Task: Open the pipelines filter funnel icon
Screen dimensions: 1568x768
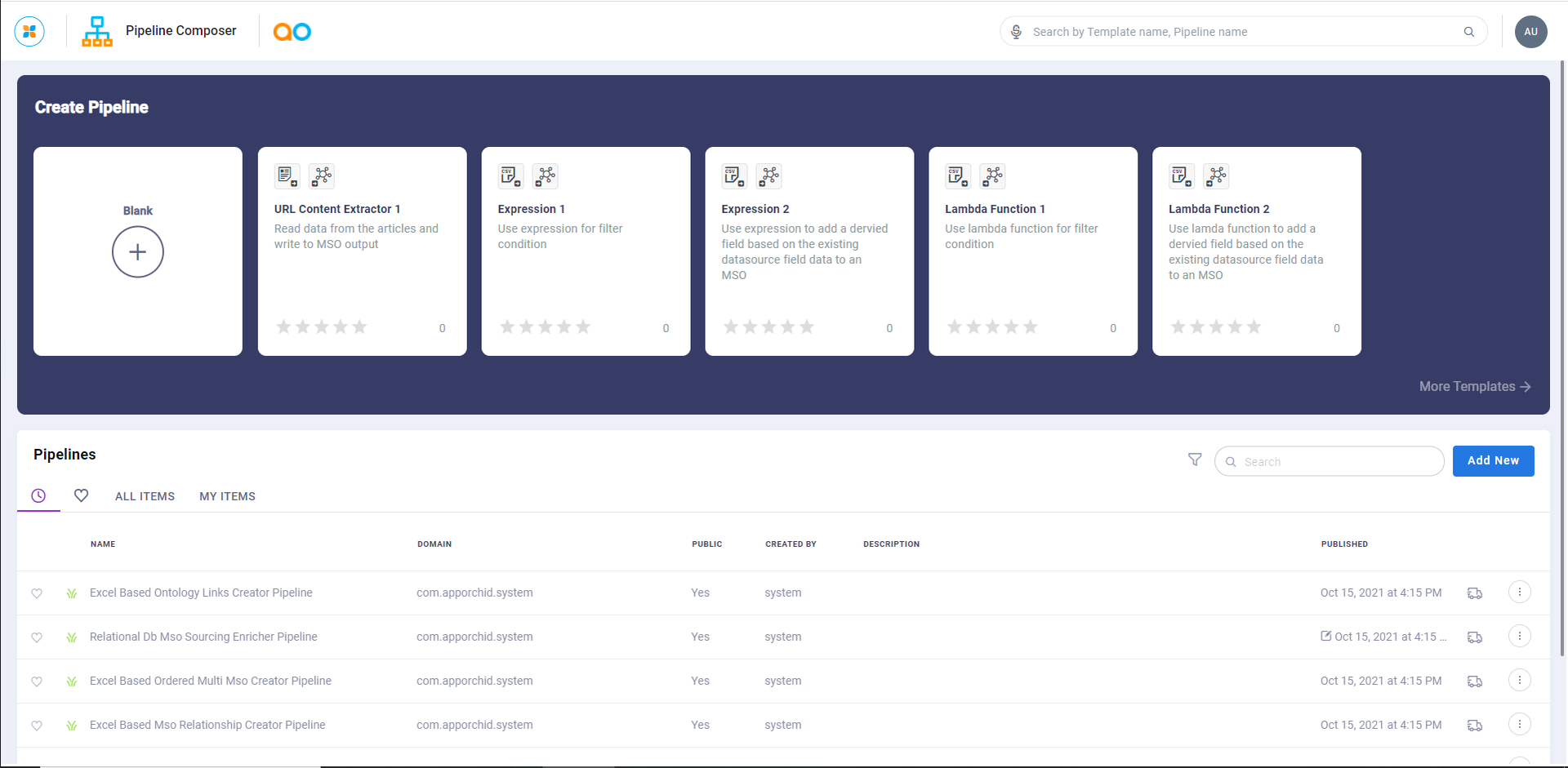Action: pos(1195,460)
